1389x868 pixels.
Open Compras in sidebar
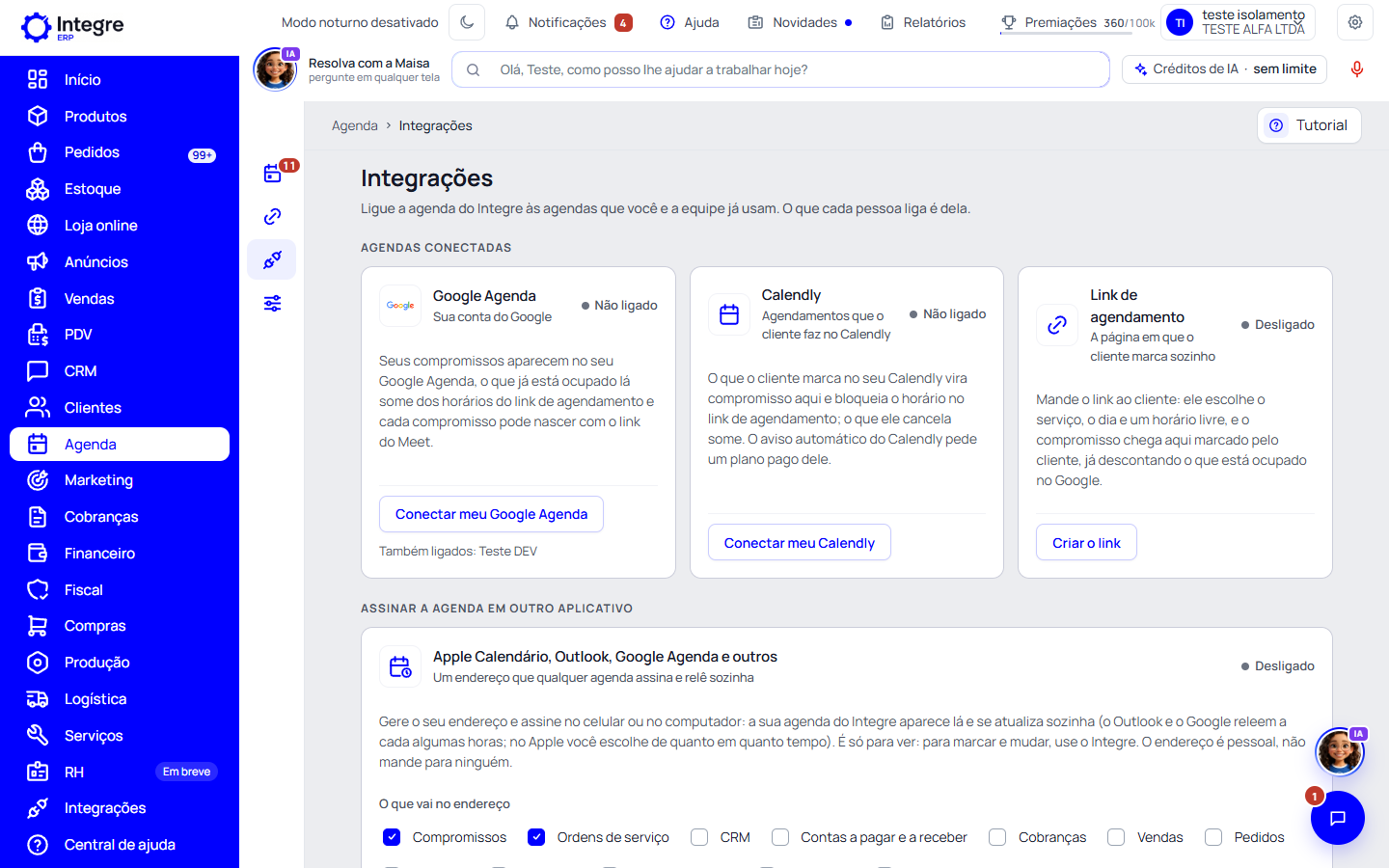120,626
